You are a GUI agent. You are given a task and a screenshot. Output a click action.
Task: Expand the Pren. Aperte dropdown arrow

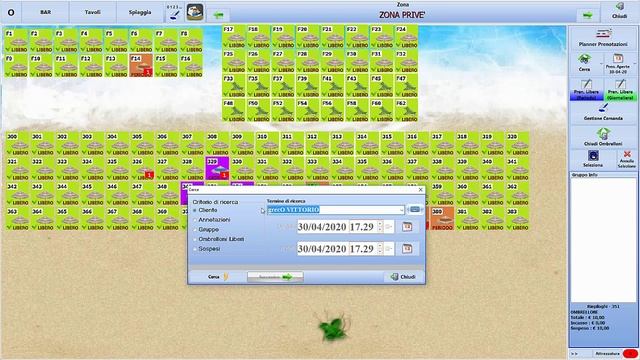coord(634,65)
